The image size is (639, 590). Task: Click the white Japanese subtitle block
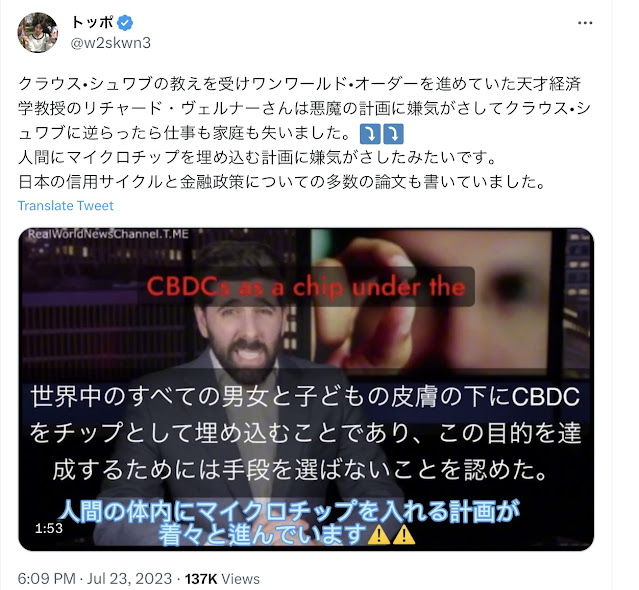click(306, 433)
